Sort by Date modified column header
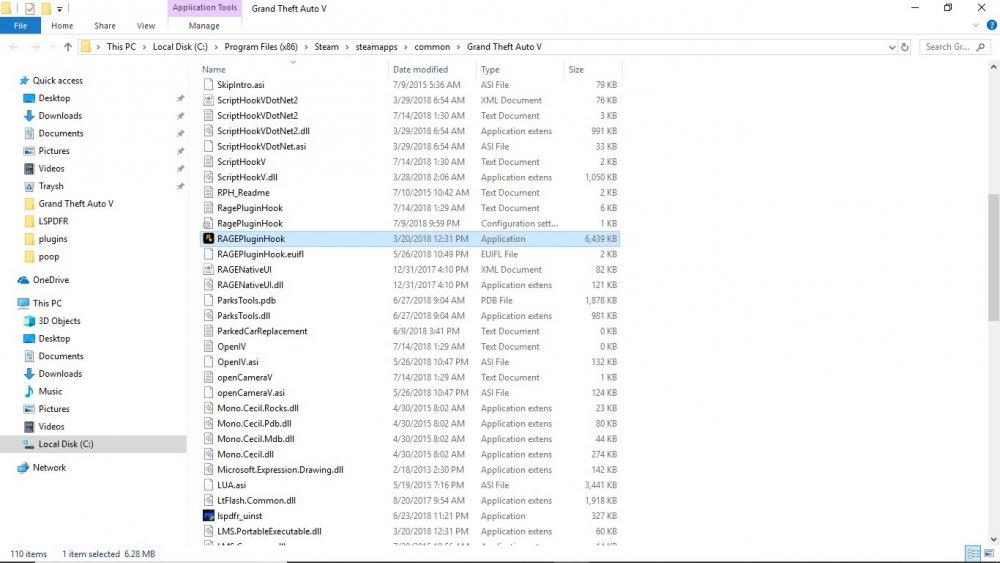This screenshot has height=563, width=1000. 432,69
